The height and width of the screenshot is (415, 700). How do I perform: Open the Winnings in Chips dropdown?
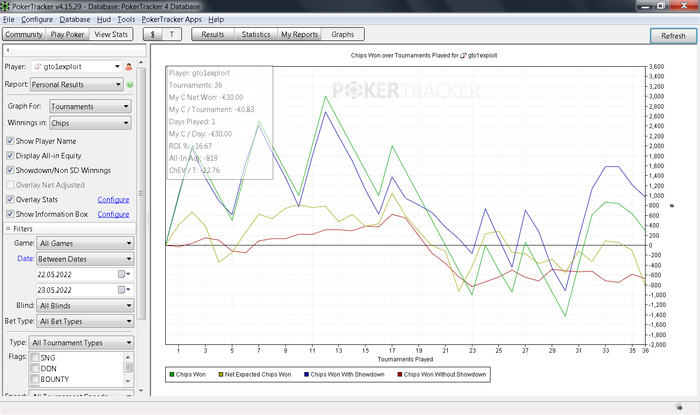[90, 123]
